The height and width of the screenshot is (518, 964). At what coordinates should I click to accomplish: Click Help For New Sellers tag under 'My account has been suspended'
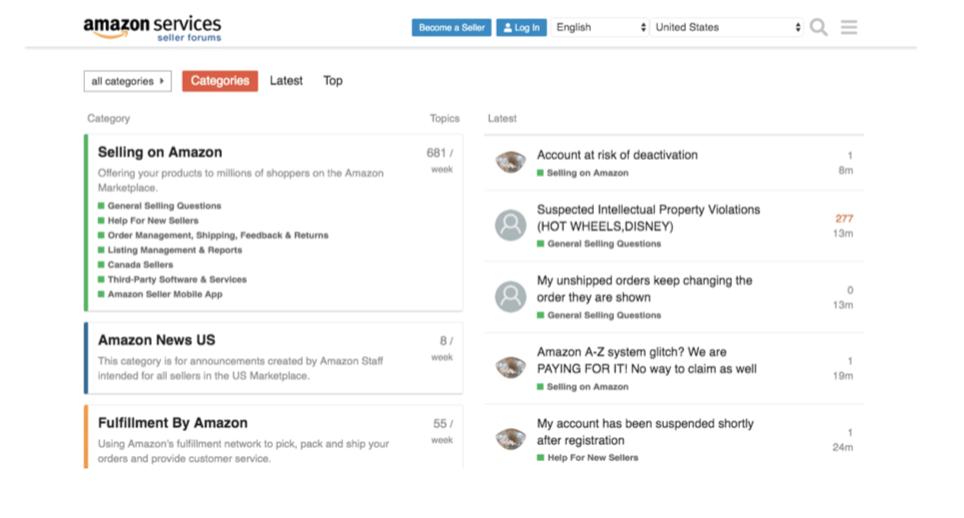588,458
